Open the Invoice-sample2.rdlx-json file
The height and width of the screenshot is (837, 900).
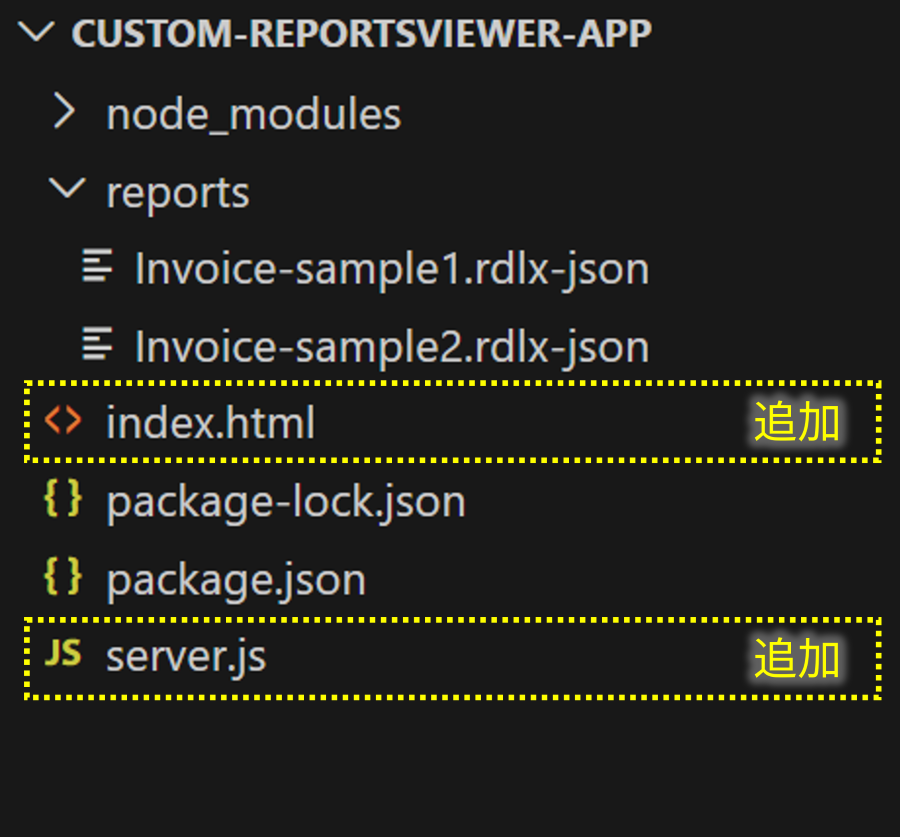(391, 347)
